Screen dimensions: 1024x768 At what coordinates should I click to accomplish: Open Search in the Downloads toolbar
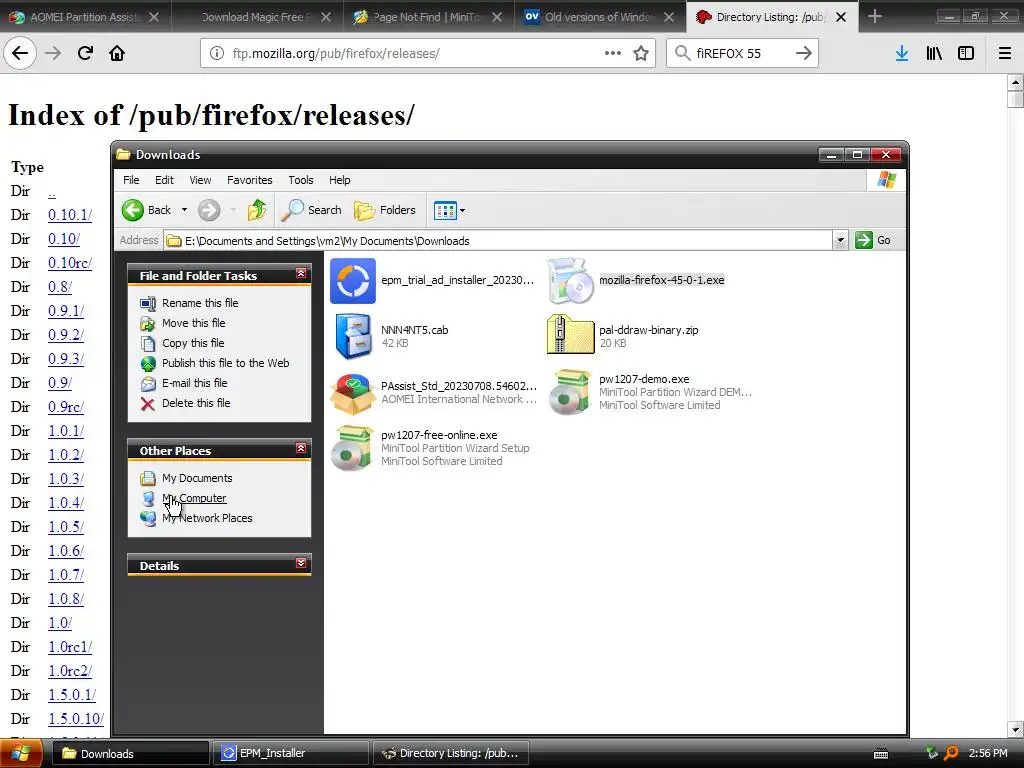[x=312, y=210]
